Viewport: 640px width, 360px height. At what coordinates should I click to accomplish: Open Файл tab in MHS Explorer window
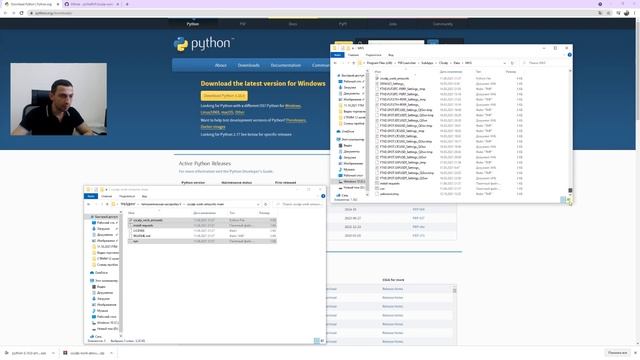coord(337,55)
